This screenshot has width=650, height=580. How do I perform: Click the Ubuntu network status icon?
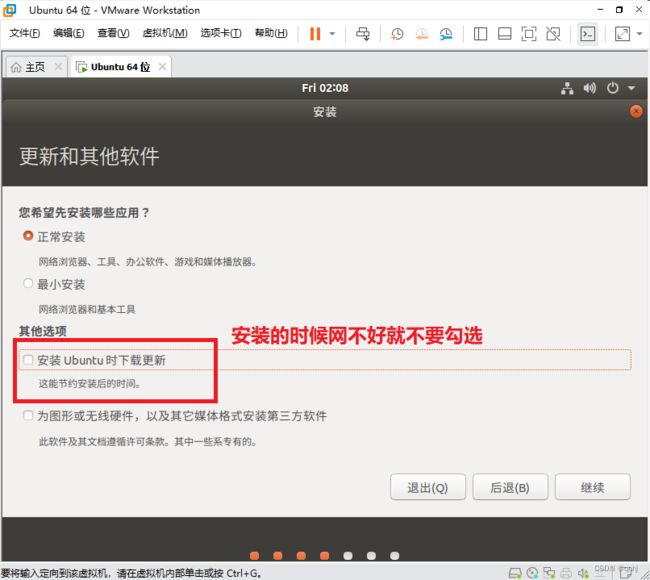click(567, 88)
